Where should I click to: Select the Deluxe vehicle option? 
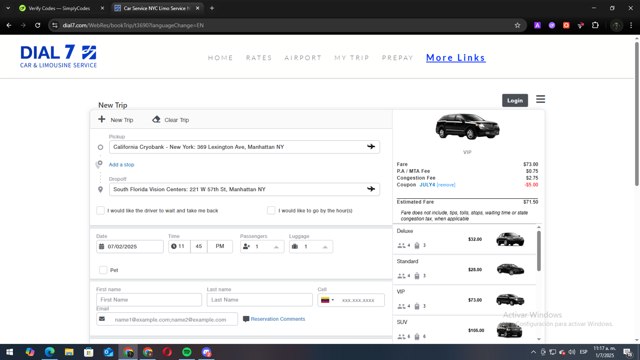(464, 239)
